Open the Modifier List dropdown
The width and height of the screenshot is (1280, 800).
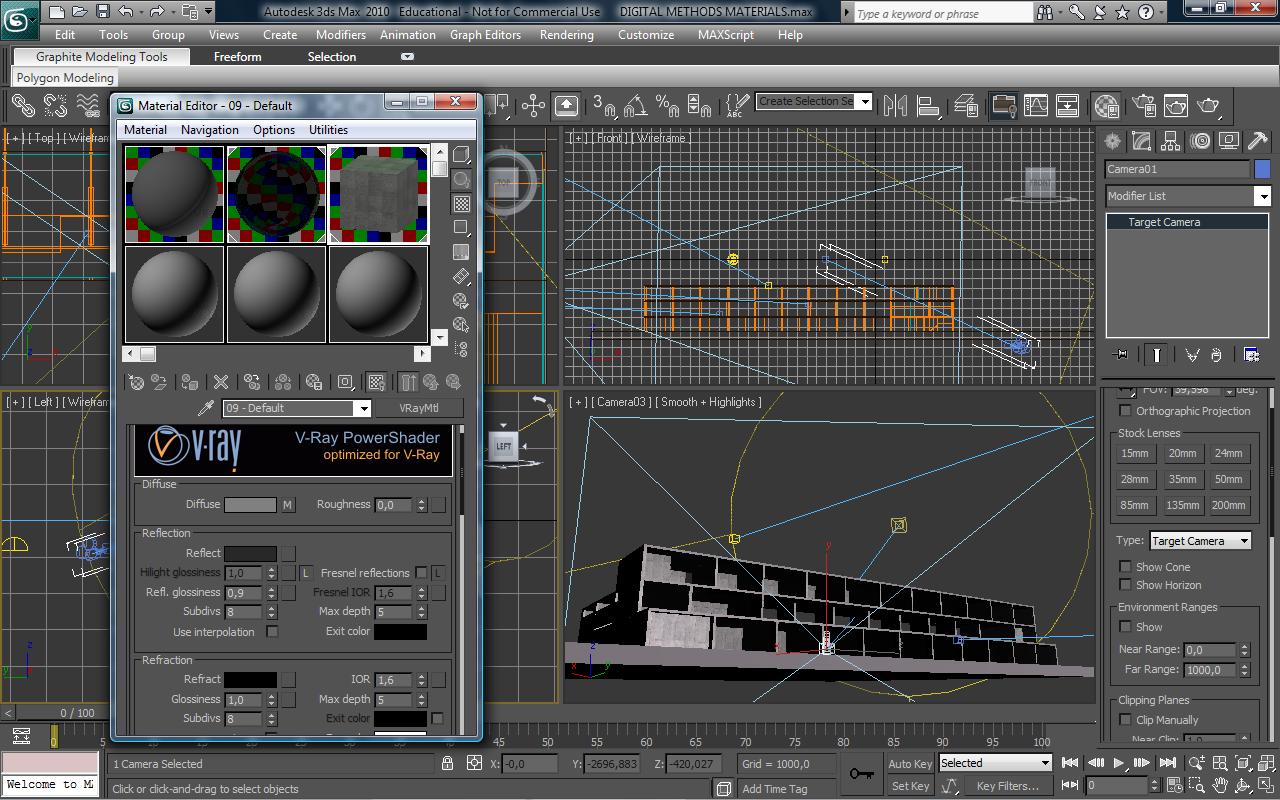pyautogui.click(x=1264, y=196)
